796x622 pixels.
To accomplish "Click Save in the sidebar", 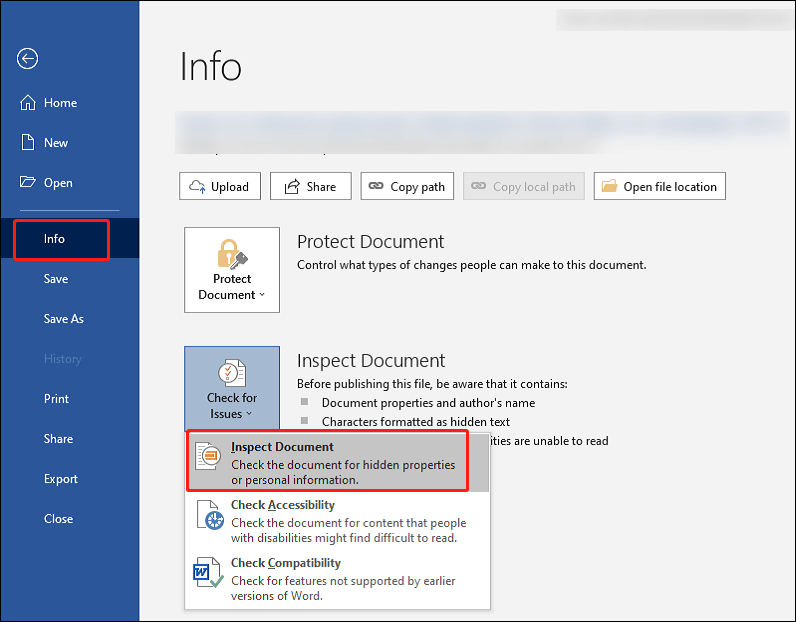I will (70, 279).
